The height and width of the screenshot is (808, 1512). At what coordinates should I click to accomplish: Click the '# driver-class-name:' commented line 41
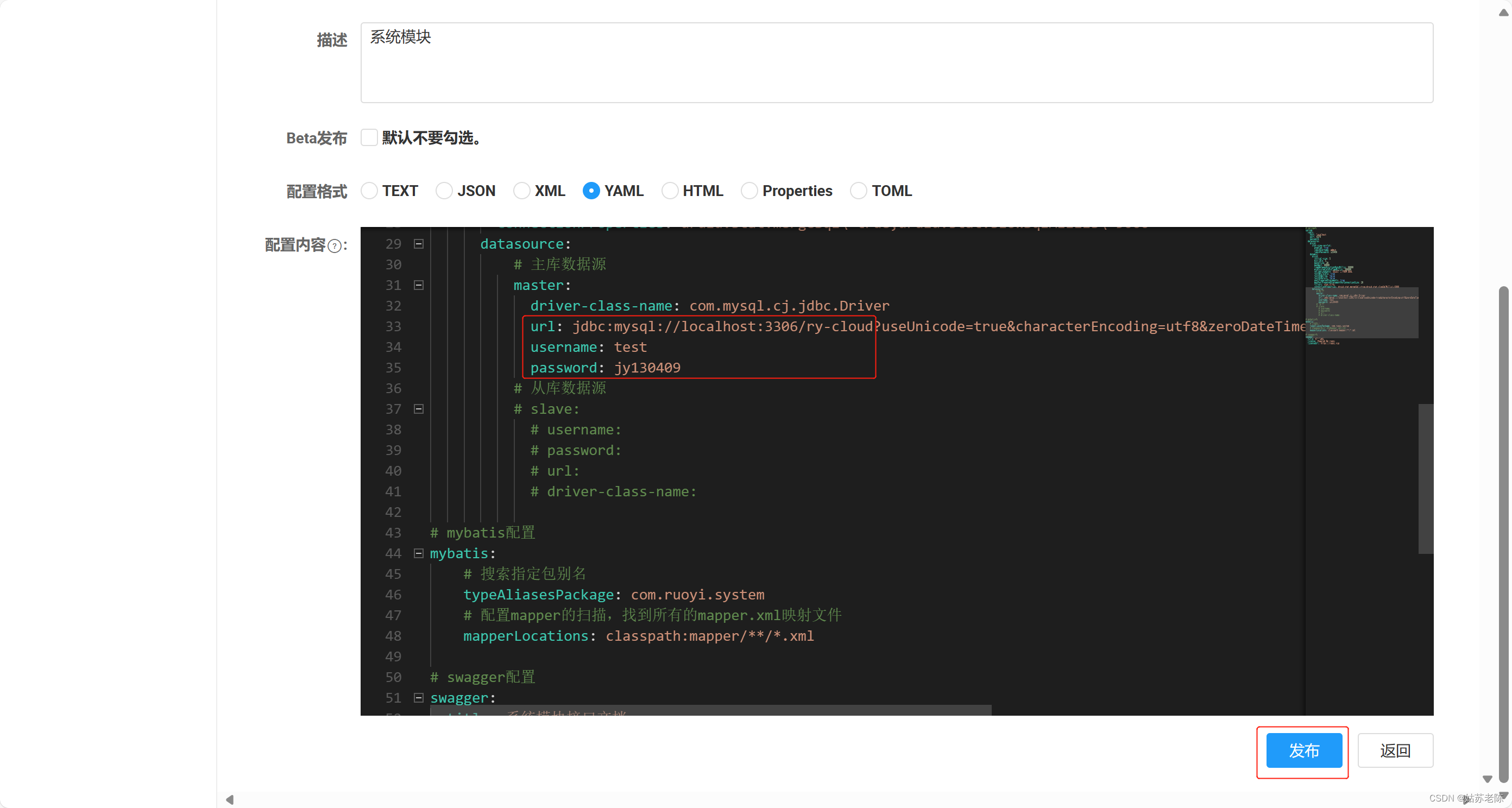tap(613, 492)
